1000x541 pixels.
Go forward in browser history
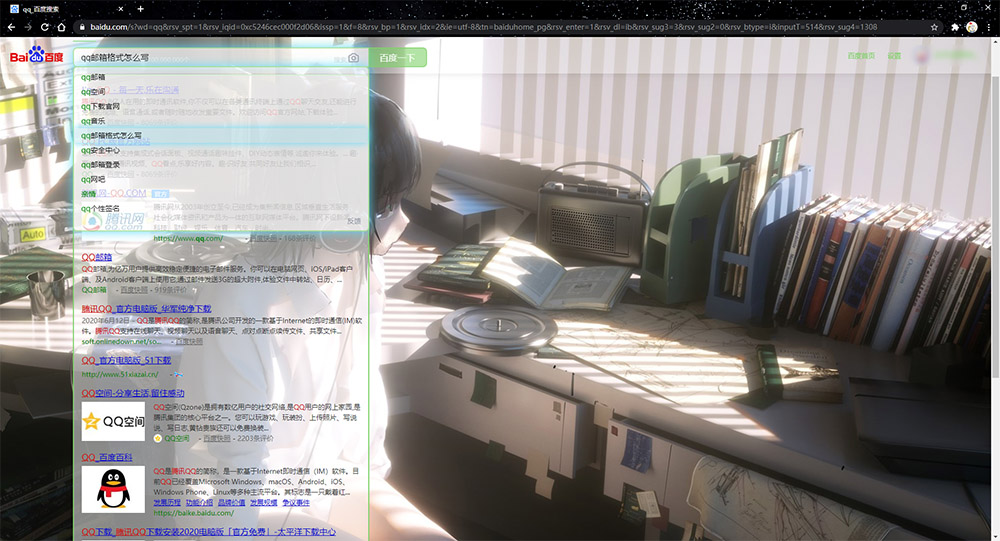(x=27, y=27)
